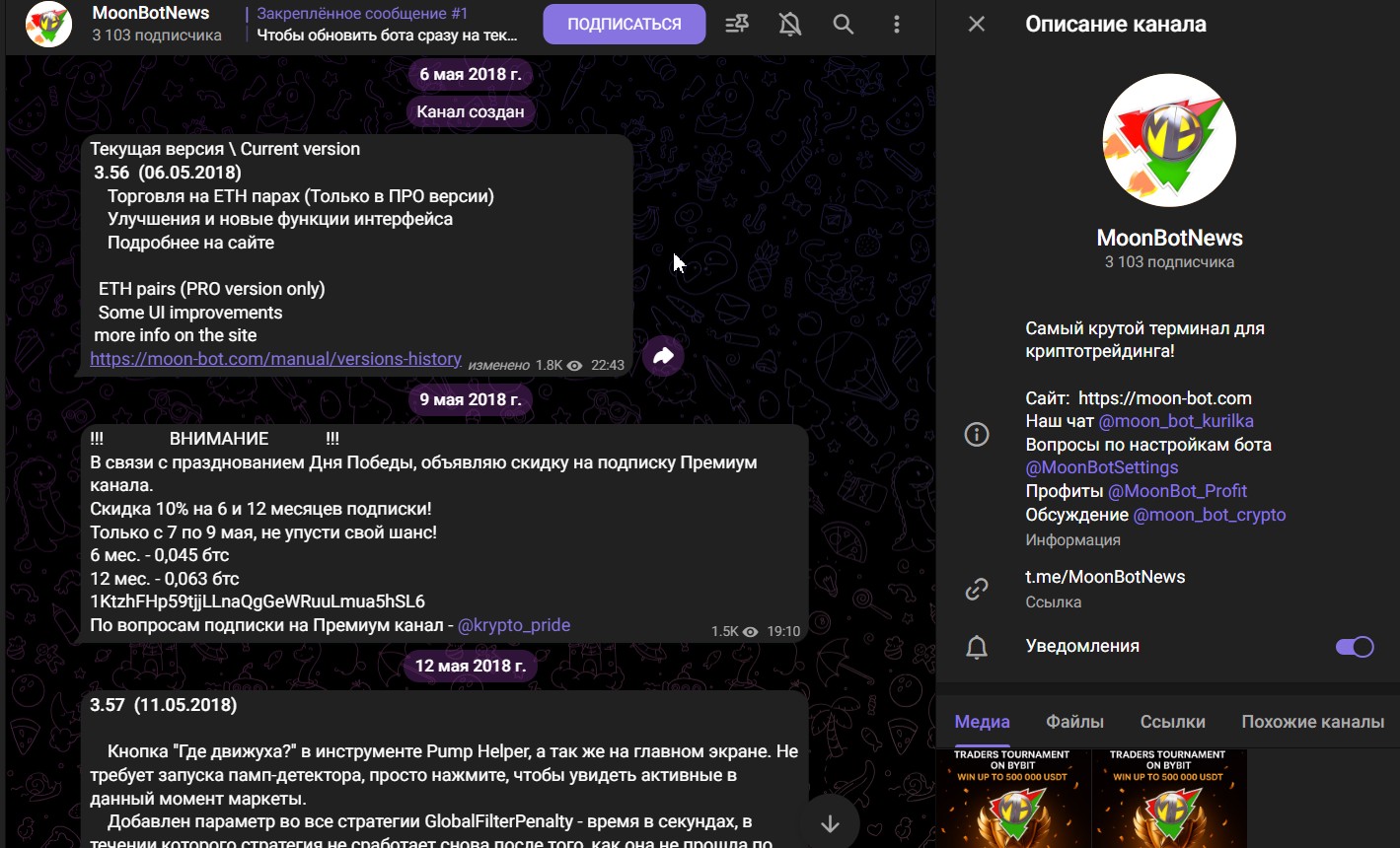Switch to the Файлы tab

1074,722
